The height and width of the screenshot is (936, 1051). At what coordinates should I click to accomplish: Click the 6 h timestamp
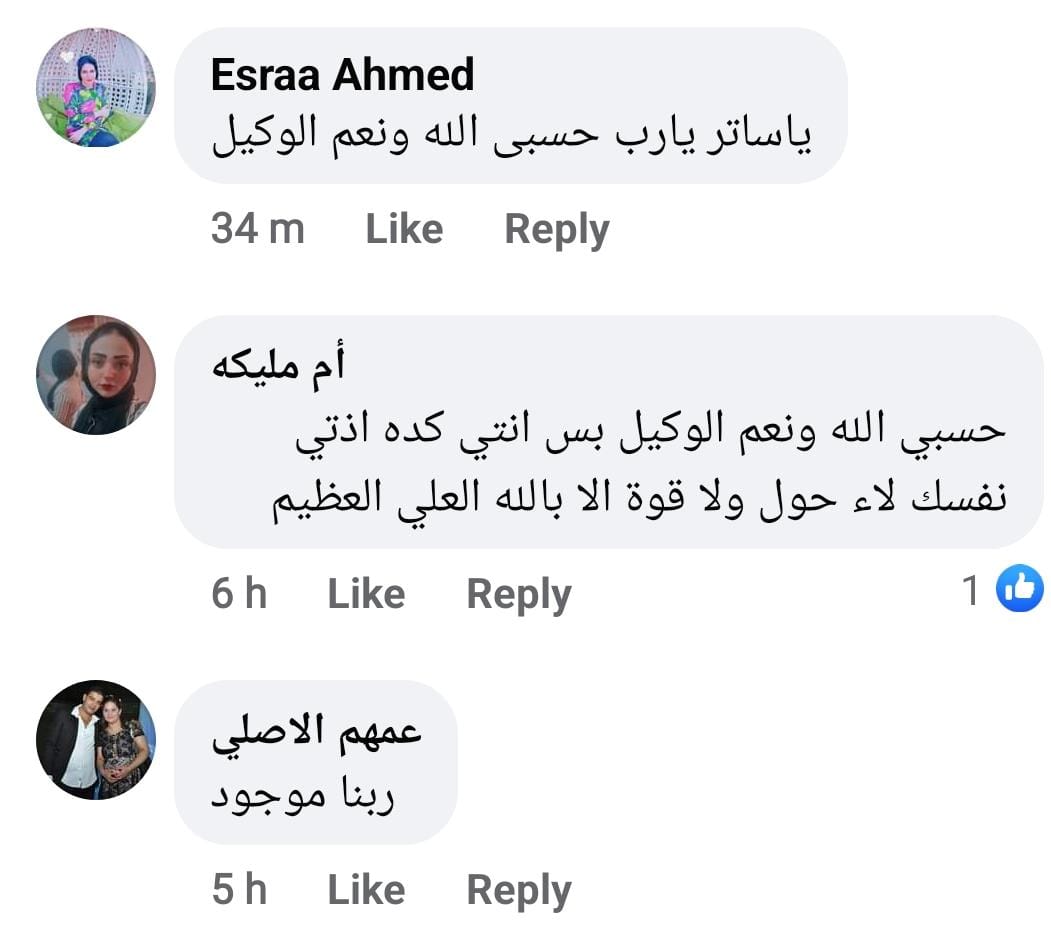[239, 594]
